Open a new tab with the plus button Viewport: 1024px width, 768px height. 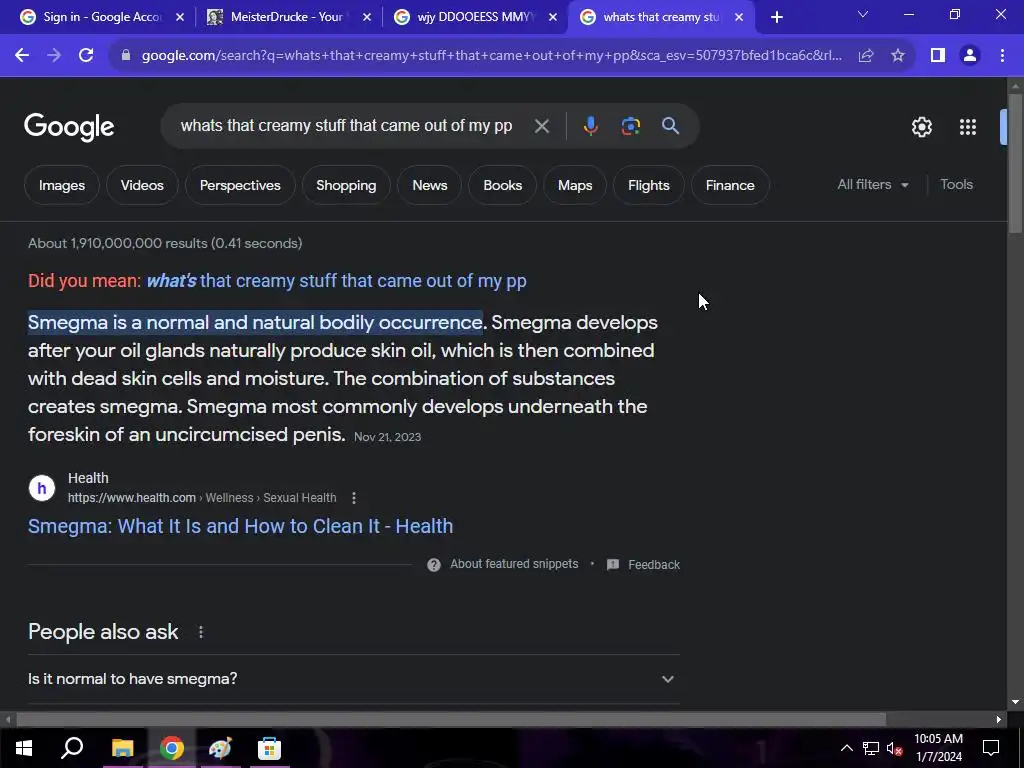coord(776,18)
